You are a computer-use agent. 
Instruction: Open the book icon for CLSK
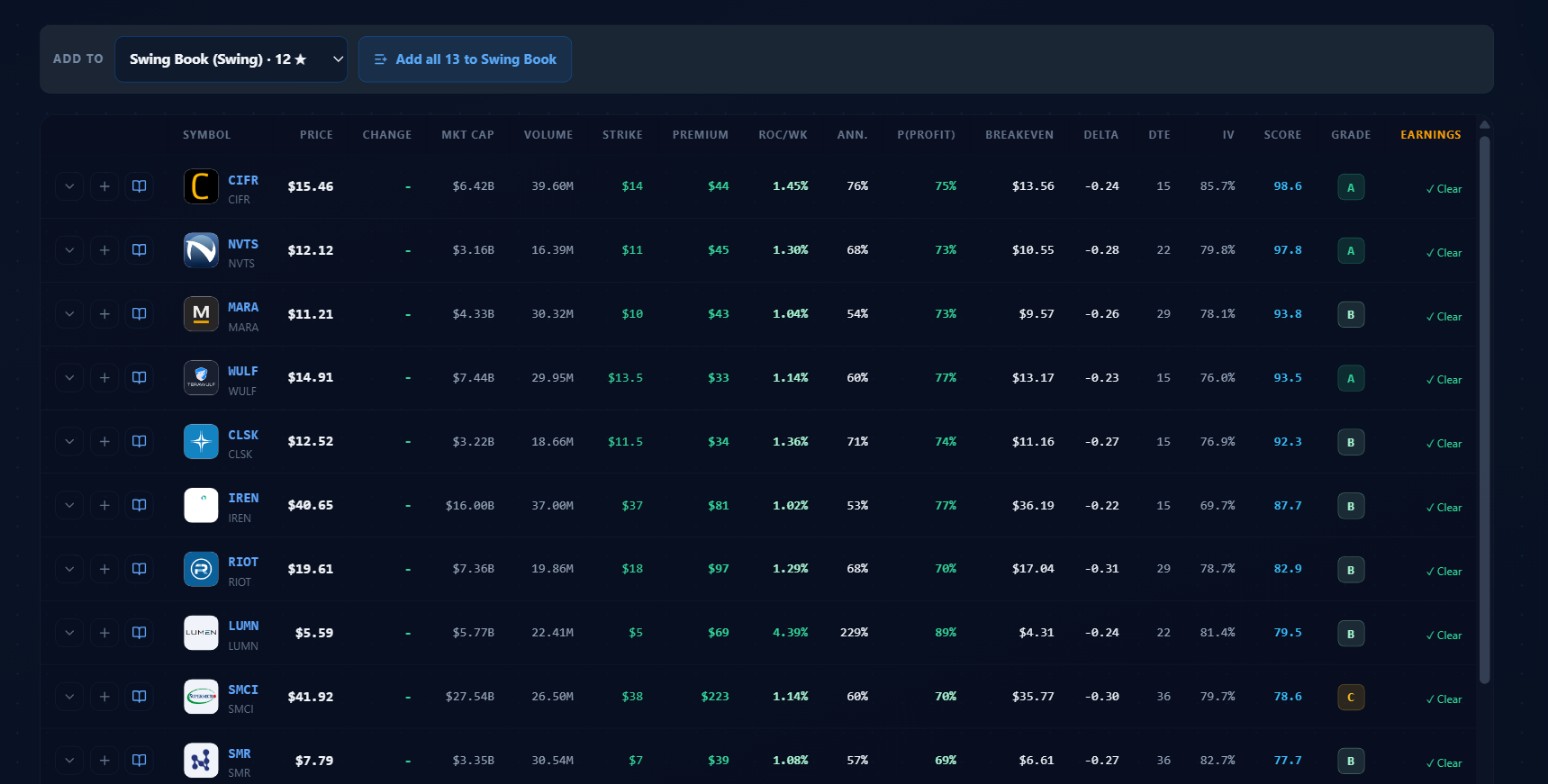point(139,441)
